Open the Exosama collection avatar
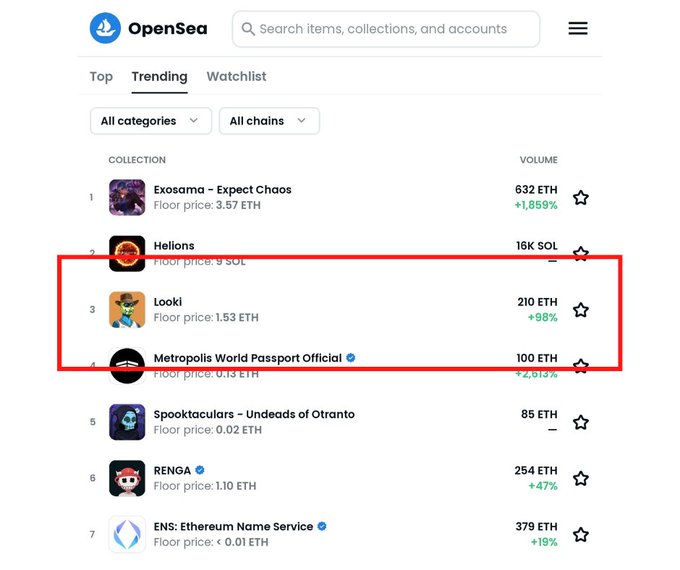Image resolution: width=680 pixels, height=570 pixels. tap(127, 197)
